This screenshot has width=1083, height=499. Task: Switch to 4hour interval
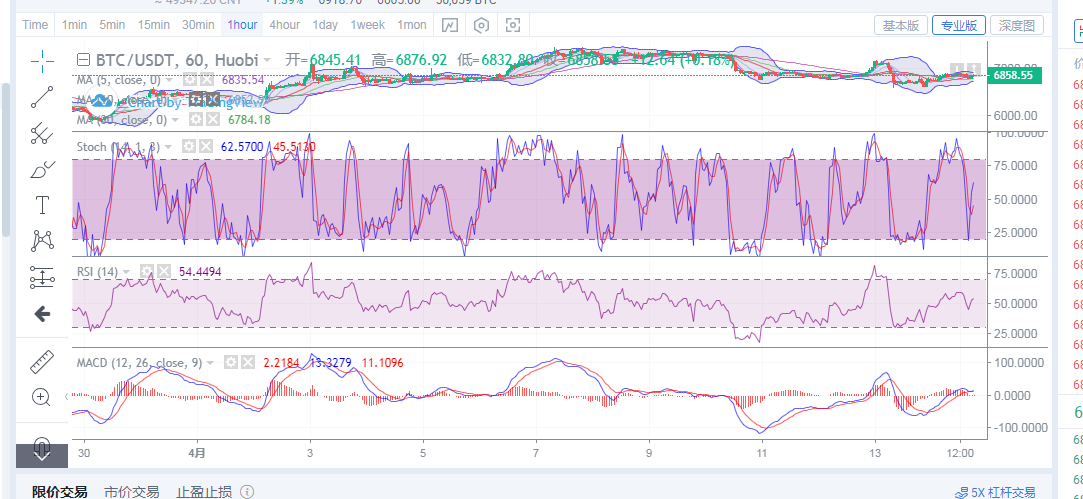pyautogui.click(x=285, y=26)
